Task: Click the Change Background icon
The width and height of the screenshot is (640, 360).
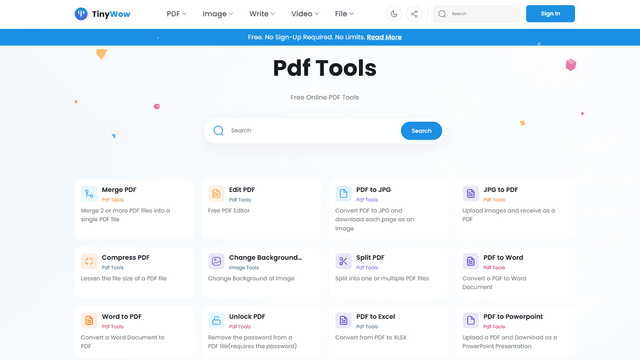Action: tap(216, 261)
